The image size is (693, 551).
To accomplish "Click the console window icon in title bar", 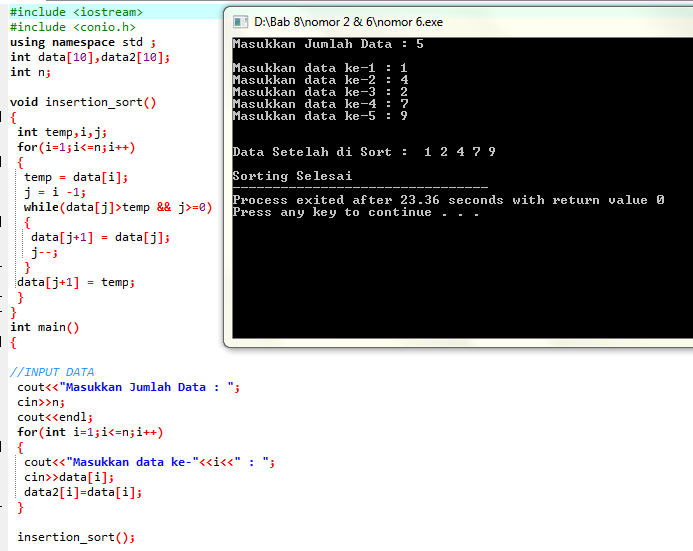I will click(x=240, y=22).
